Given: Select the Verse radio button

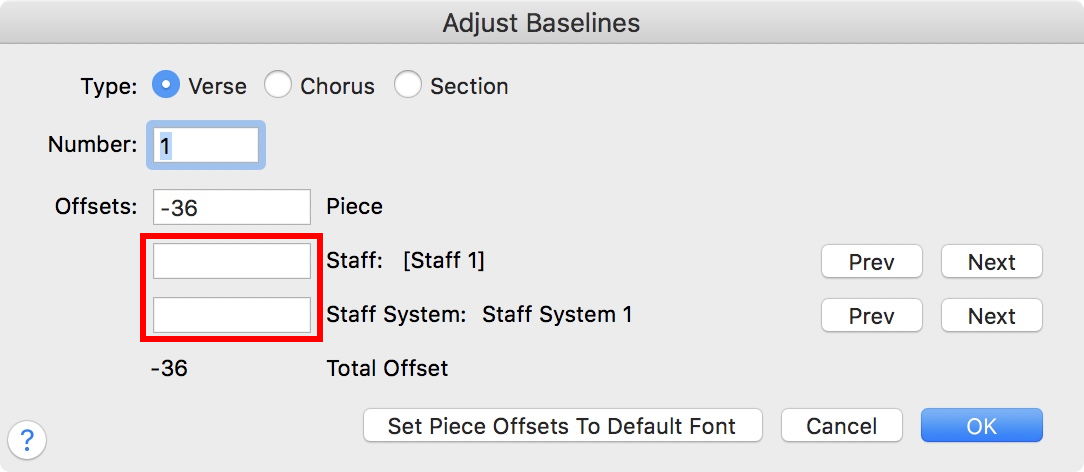Looking at the screenshot, I should point(165,85).
